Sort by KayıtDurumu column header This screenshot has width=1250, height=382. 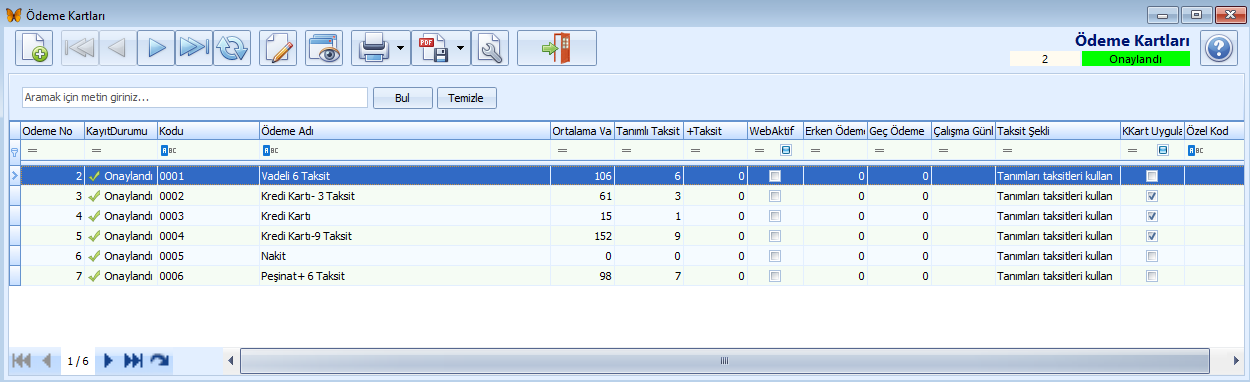click(120, 131)
